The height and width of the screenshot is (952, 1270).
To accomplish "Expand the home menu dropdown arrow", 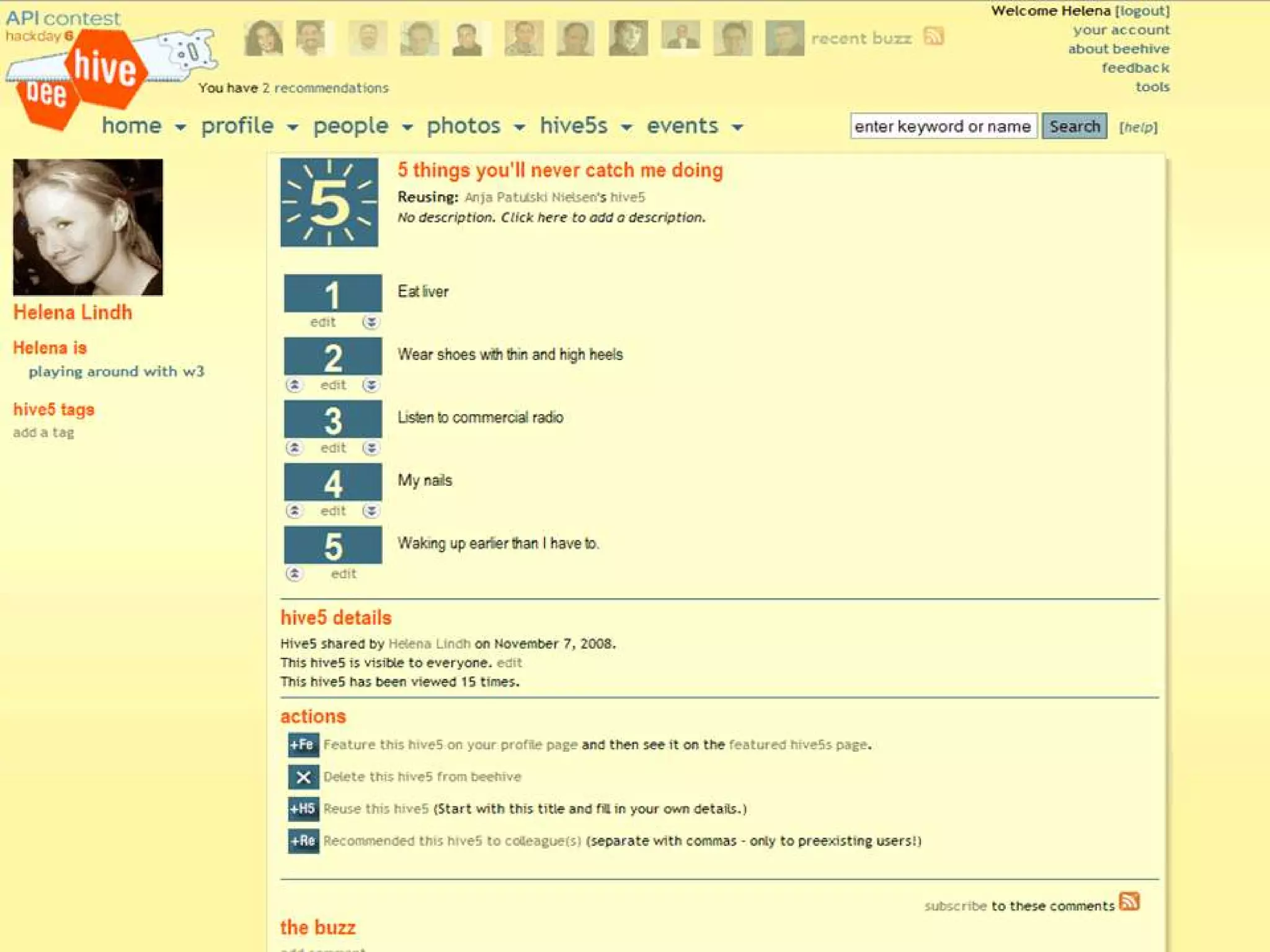I will point(180,128).
